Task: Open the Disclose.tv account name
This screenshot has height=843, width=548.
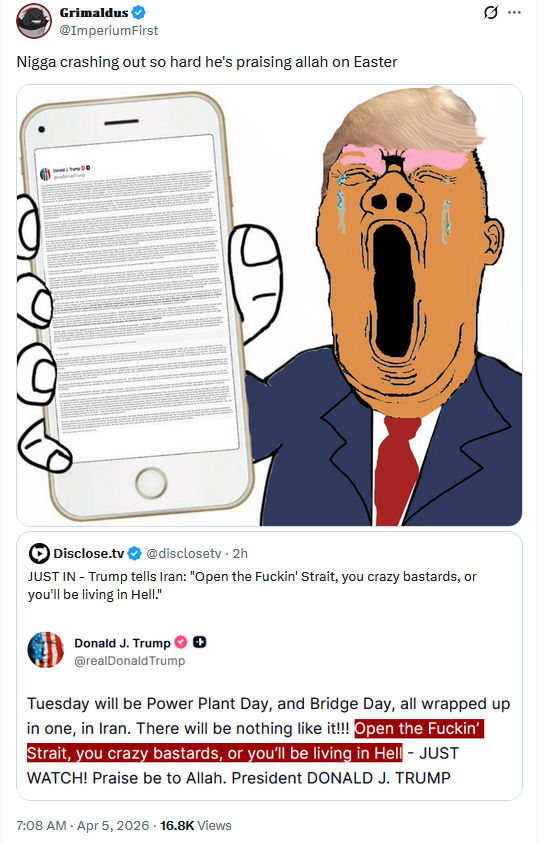Action: [x=89, y=553]
